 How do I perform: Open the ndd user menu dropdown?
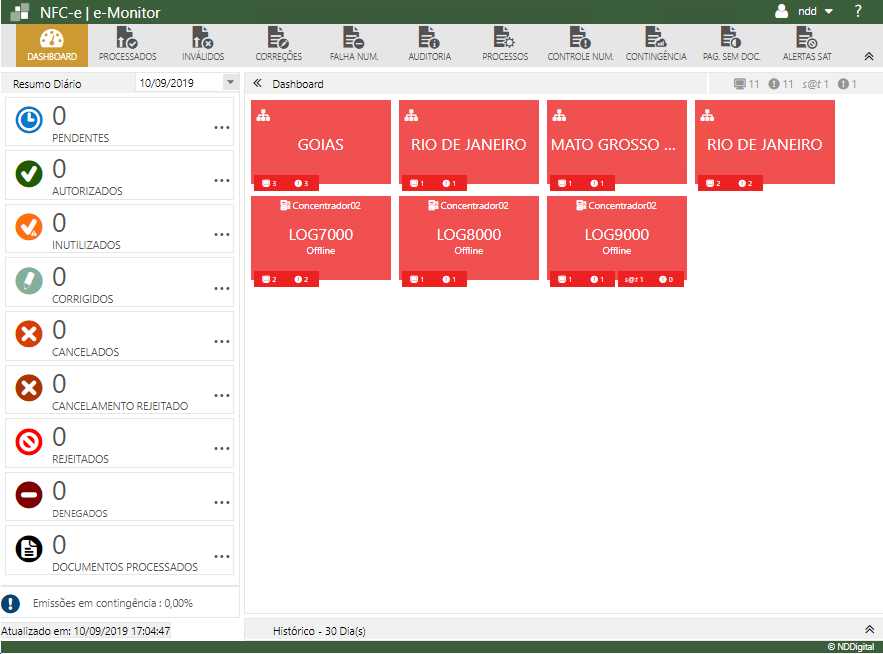(805, 12)
